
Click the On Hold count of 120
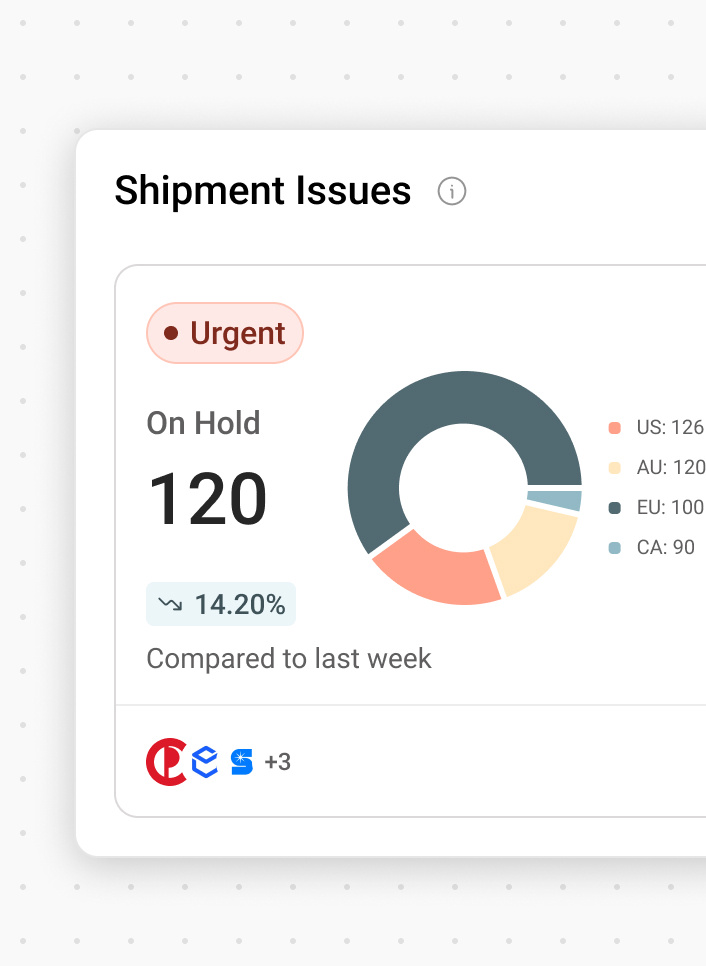(208, 499)
